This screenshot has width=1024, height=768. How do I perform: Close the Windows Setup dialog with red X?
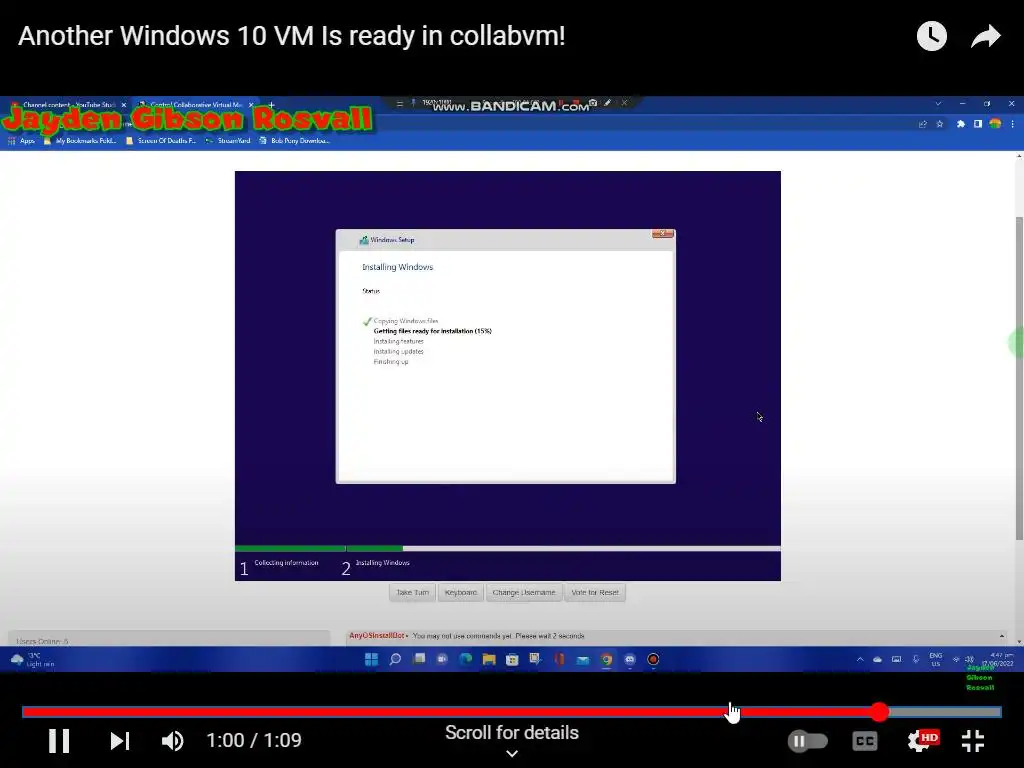click(662, 234)
